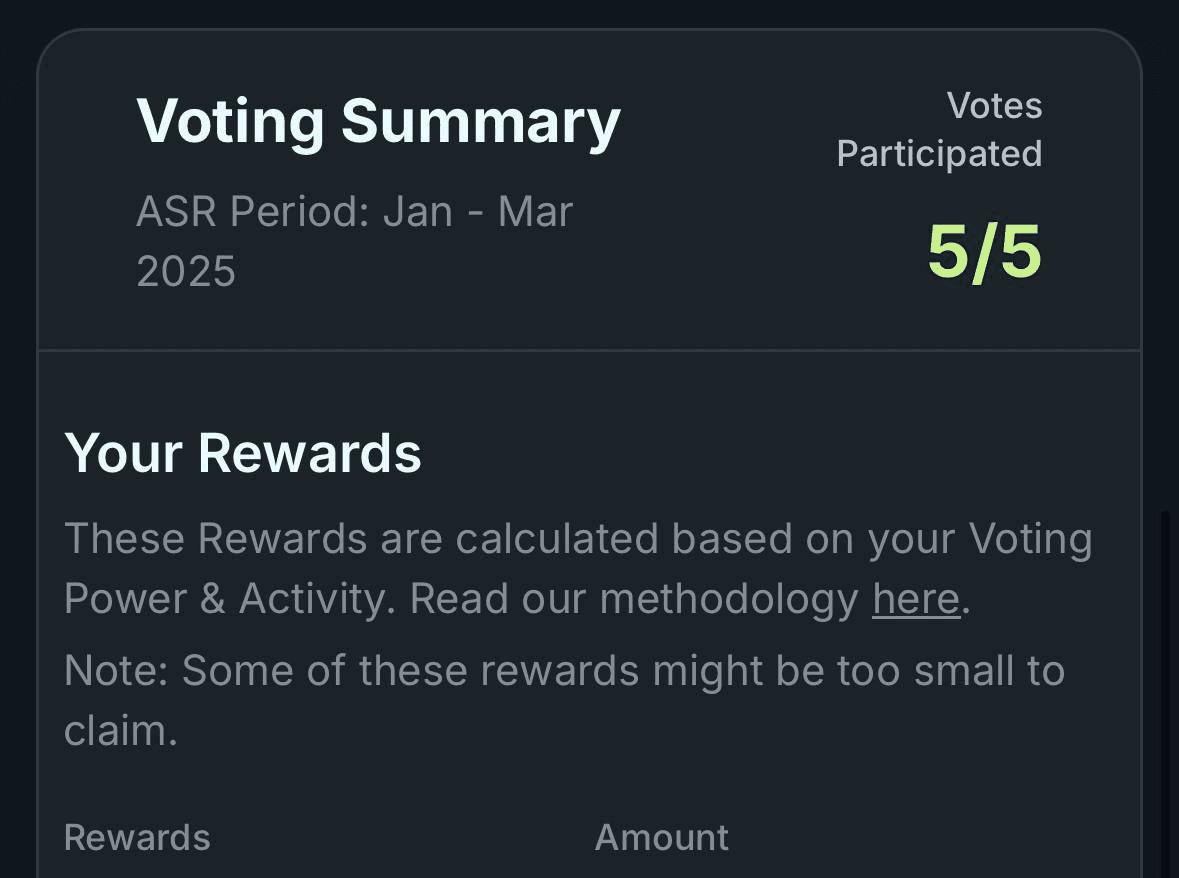Click the Amount column header

662,837
